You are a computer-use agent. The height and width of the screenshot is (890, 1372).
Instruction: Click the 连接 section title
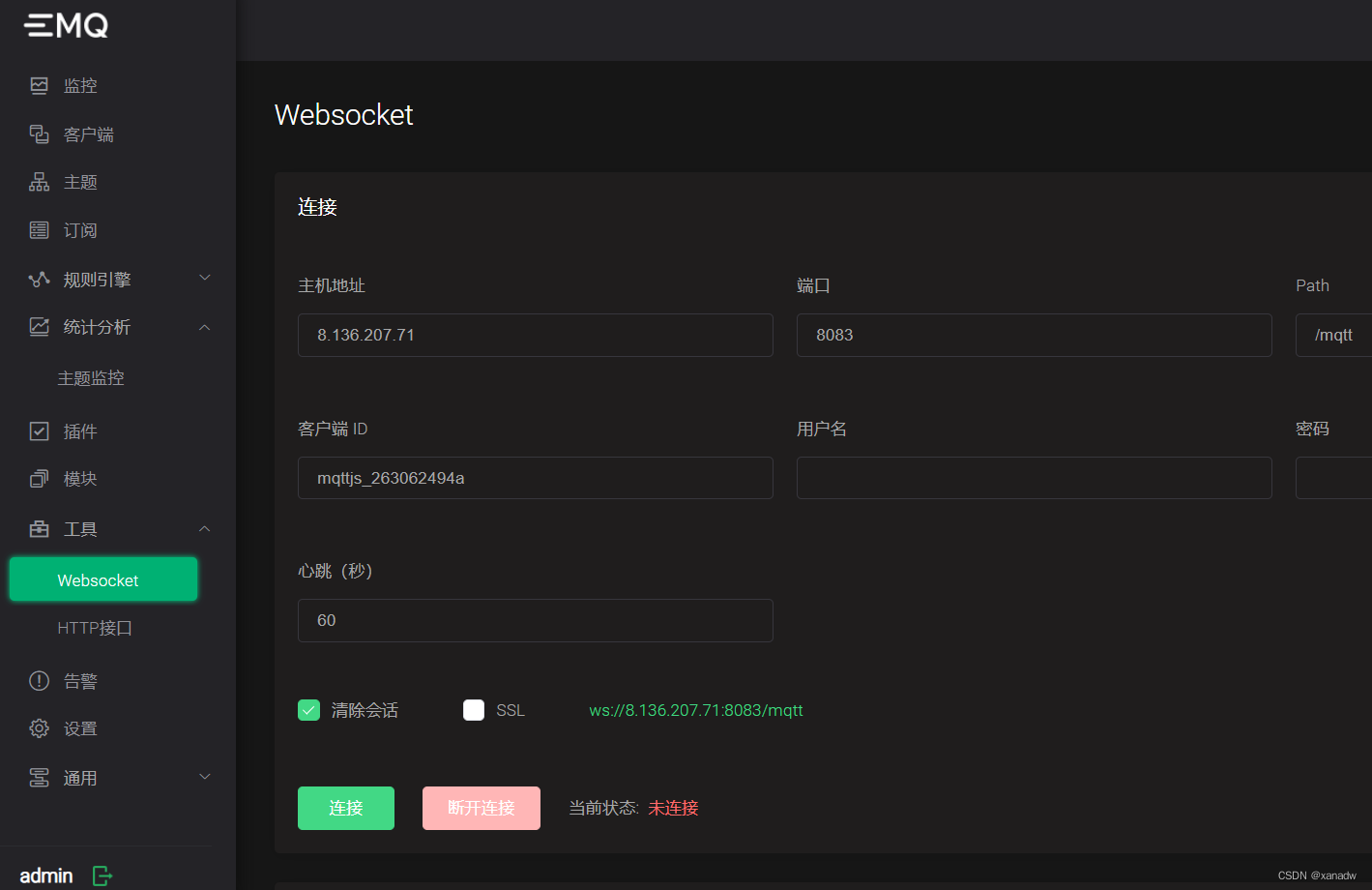pos(317,207)
